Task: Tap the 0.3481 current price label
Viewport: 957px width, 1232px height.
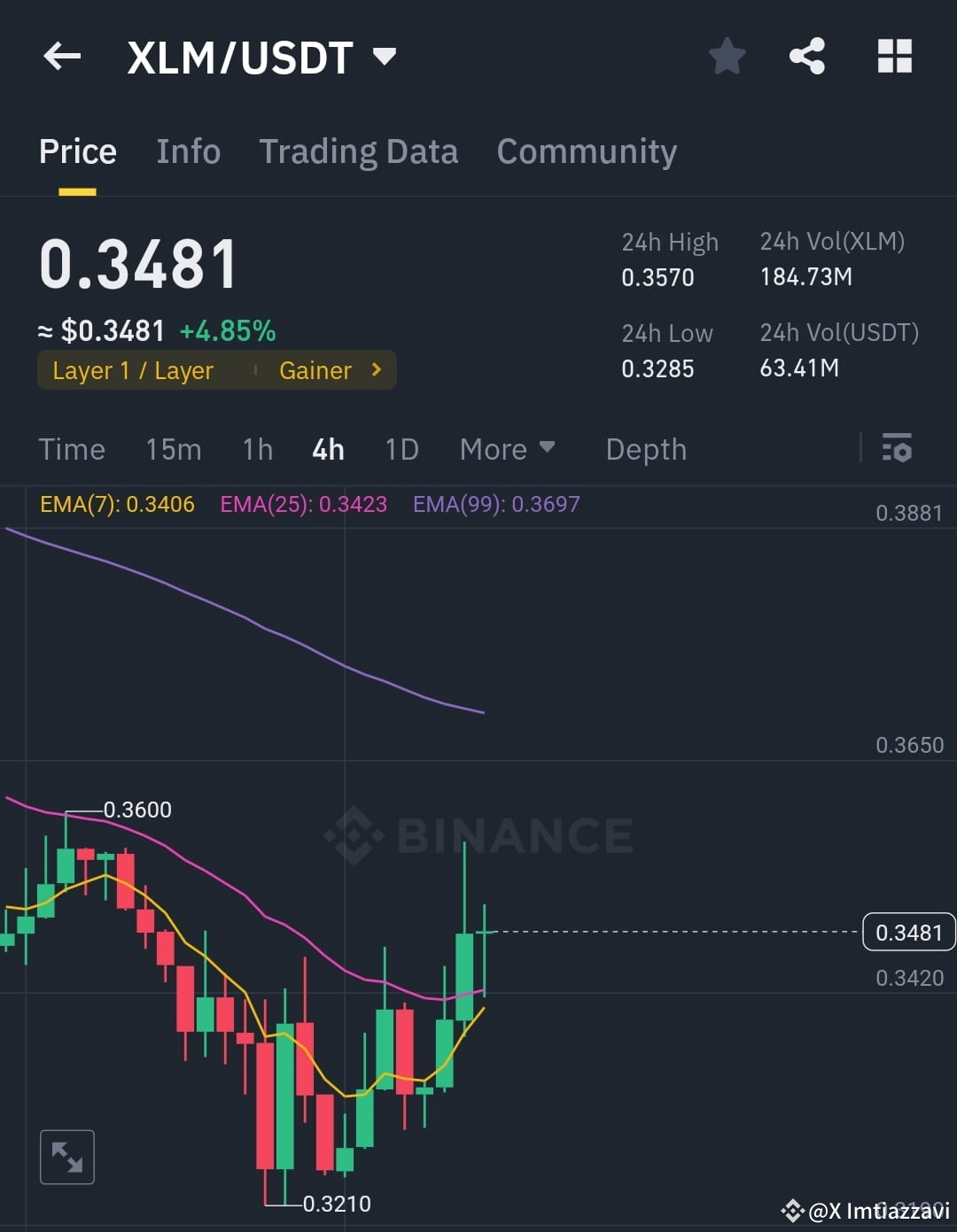Action: [908, 932]
